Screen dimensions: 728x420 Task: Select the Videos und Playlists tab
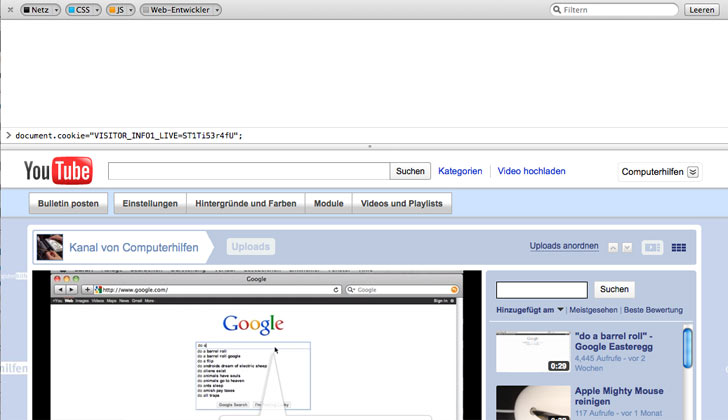402,203
